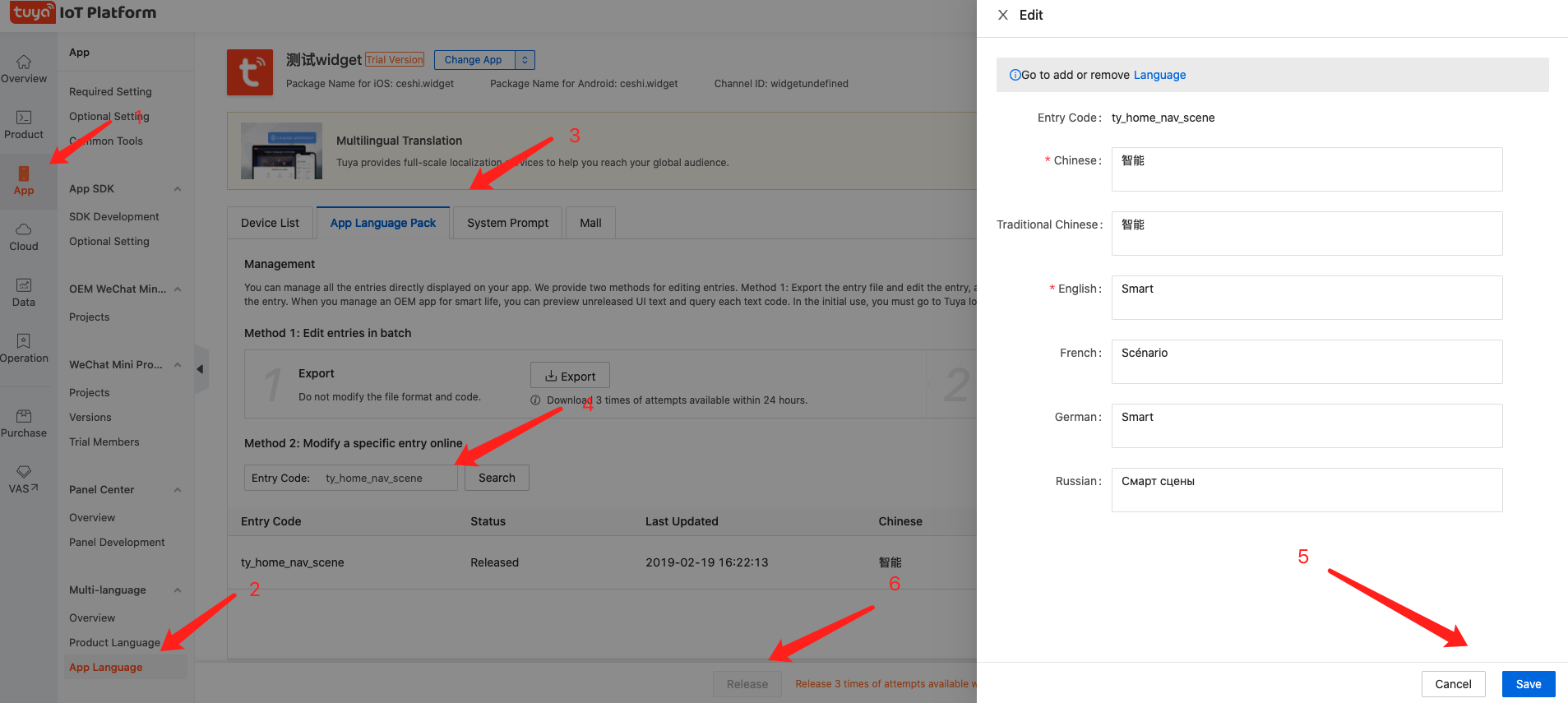Focus the English translation field

point(1307,298)
